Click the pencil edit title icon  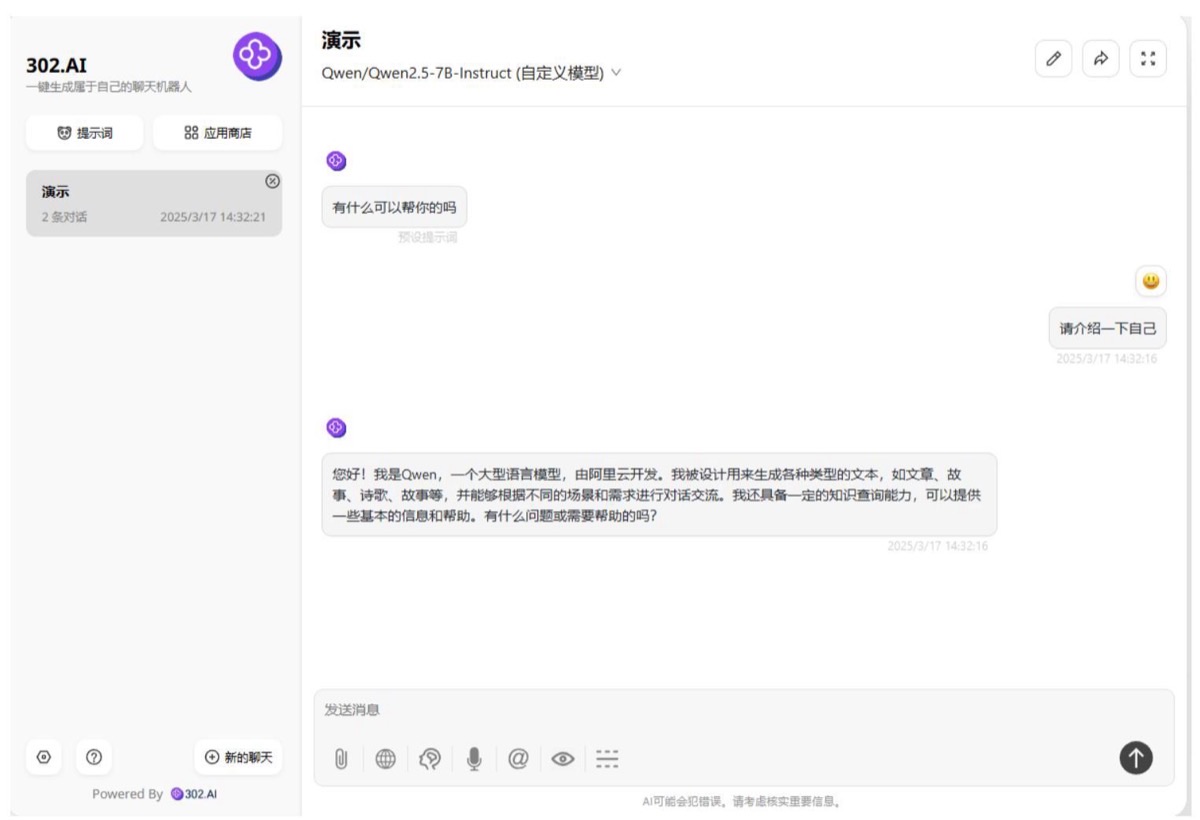pos(1053,59)
